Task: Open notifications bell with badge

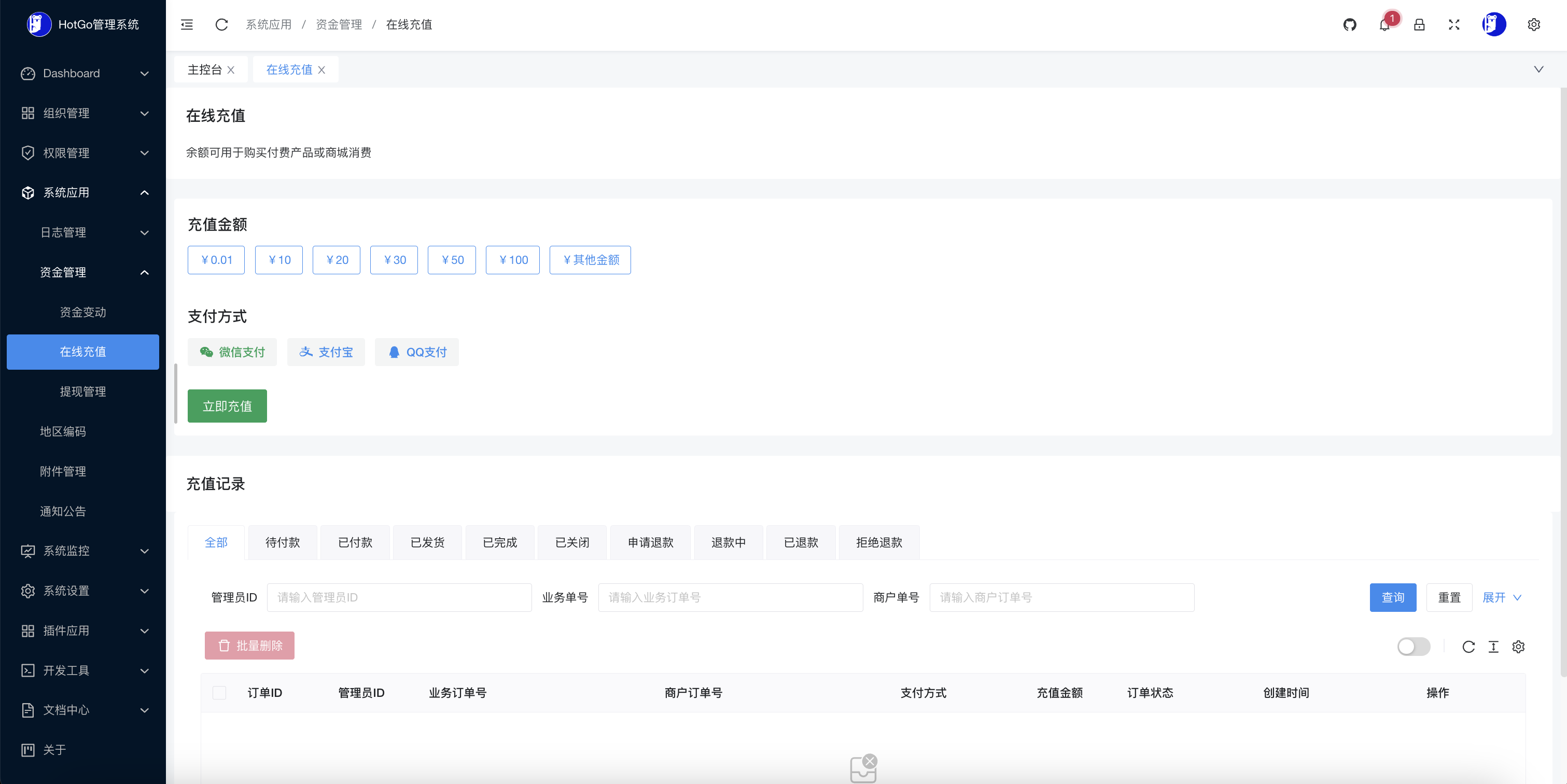Action: tap(1384, 25)
